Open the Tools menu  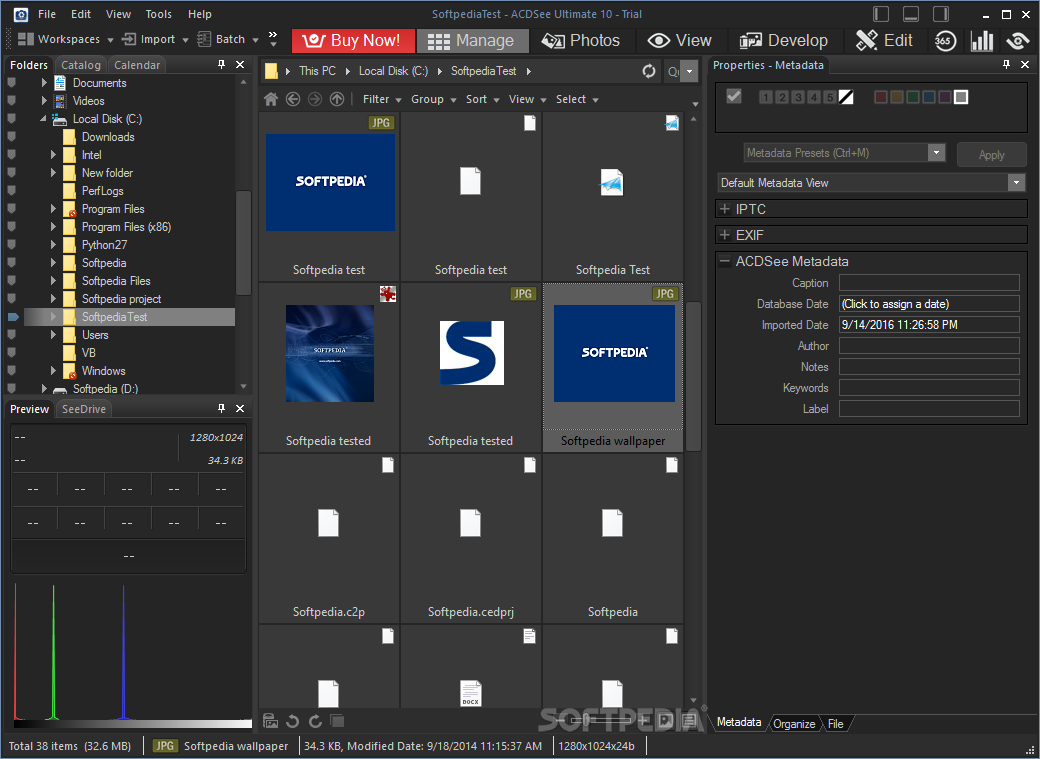point(159,14)
